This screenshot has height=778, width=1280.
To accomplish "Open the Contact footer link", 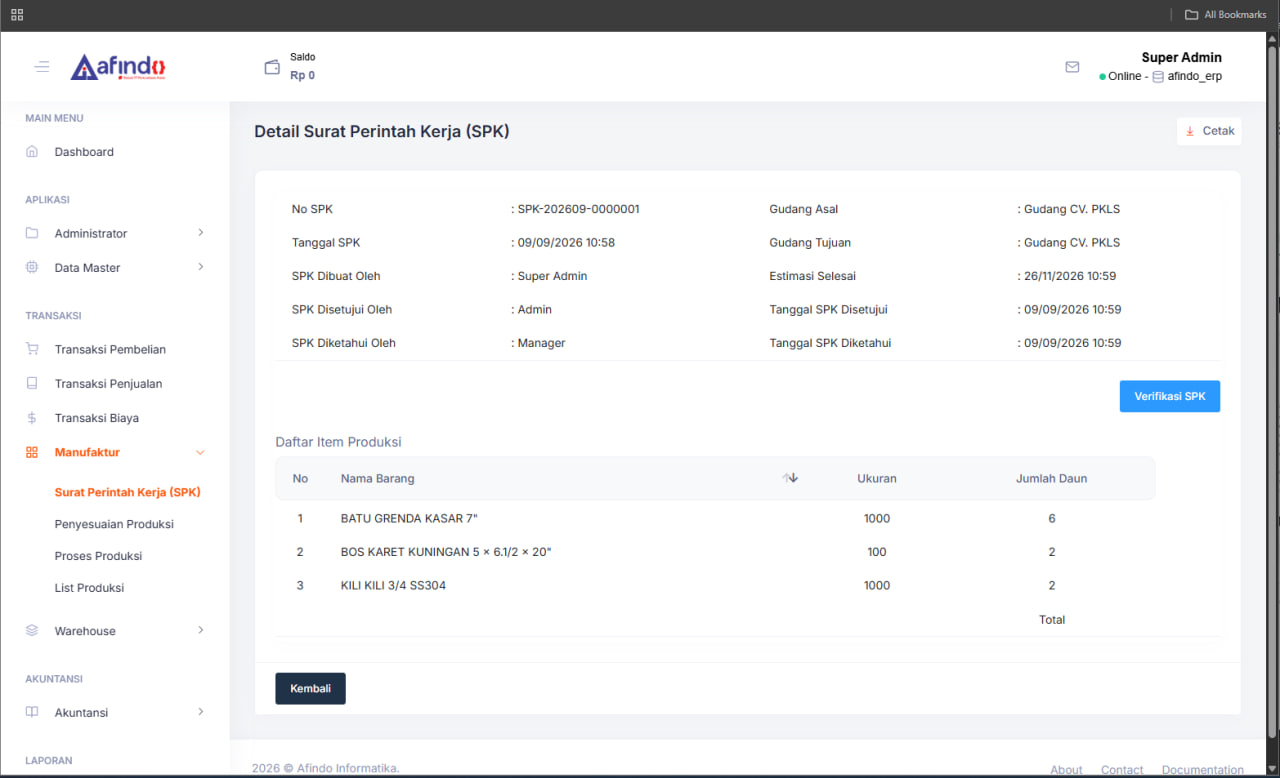I will tap(1122, 770).
